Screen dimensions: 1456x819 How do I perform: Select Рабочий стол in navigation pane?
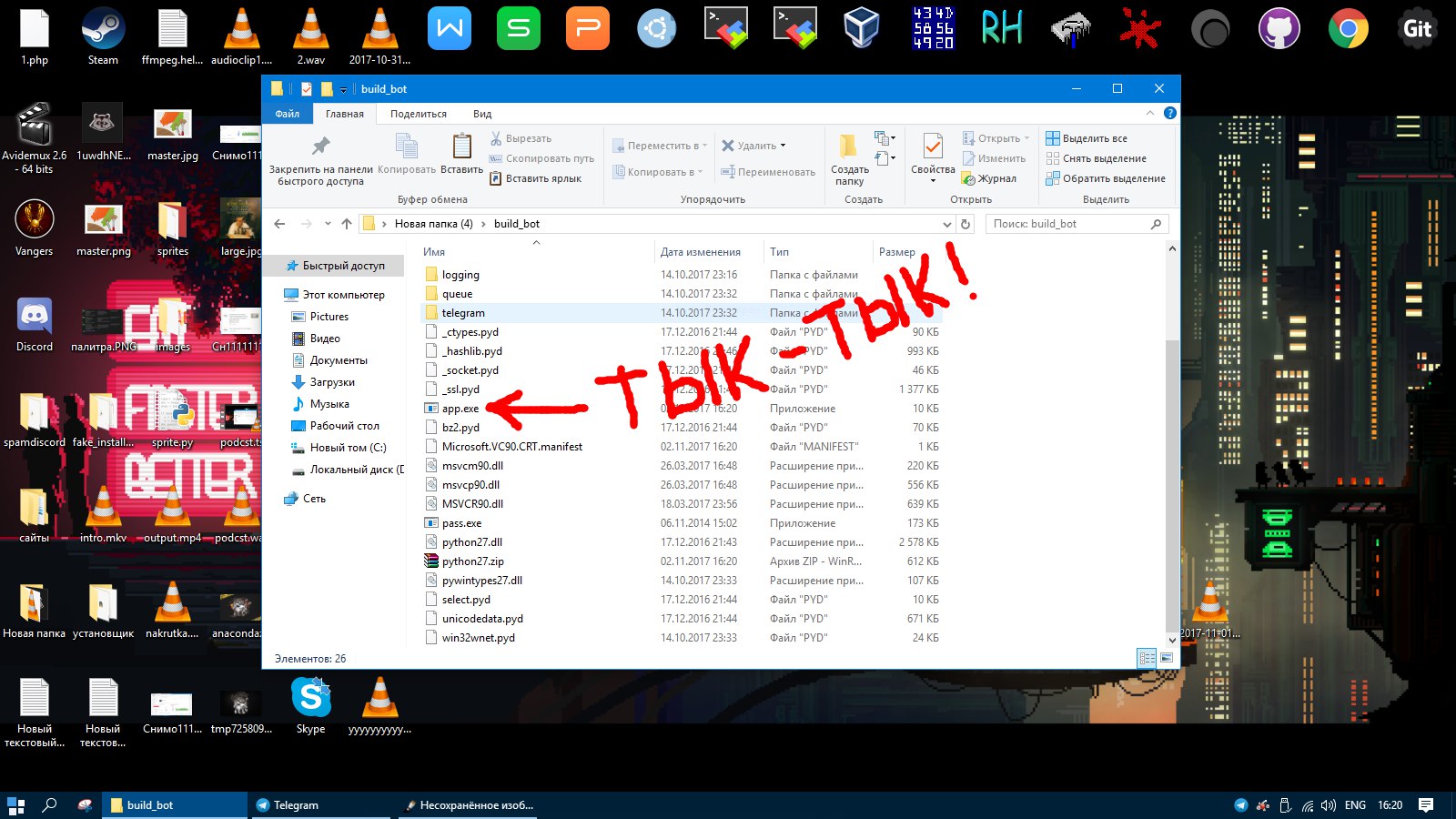(335, 426)
